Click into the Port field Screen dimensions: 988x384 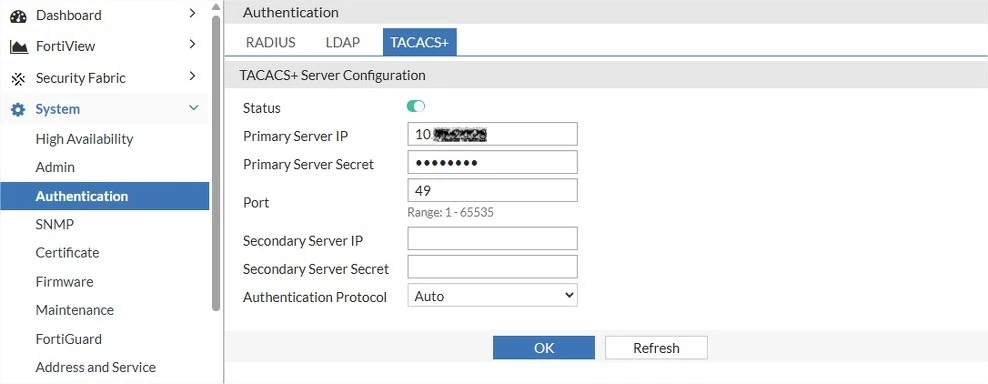tap(493, 190)
